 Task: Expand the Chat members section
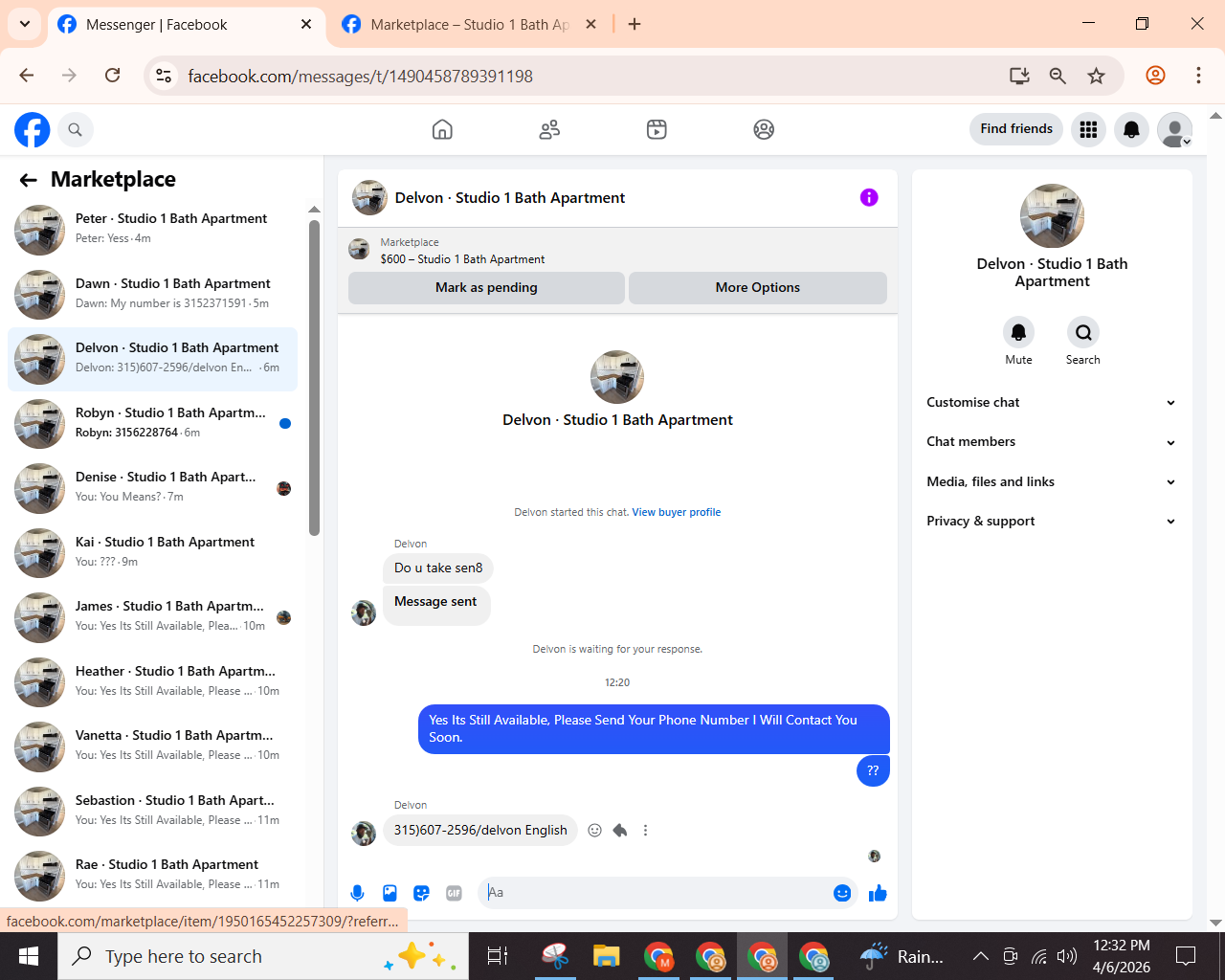coord(1052,442)
